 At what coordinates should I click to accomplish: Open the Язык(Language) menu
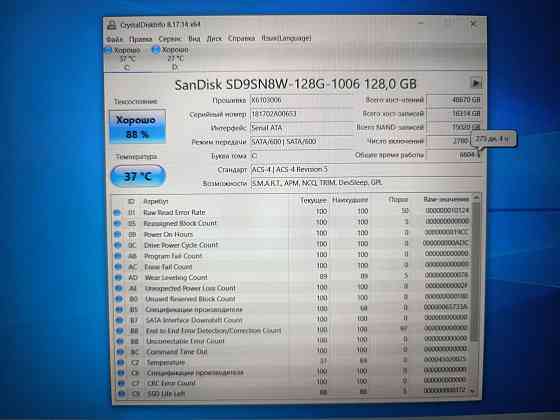click(x=286, y=38)
